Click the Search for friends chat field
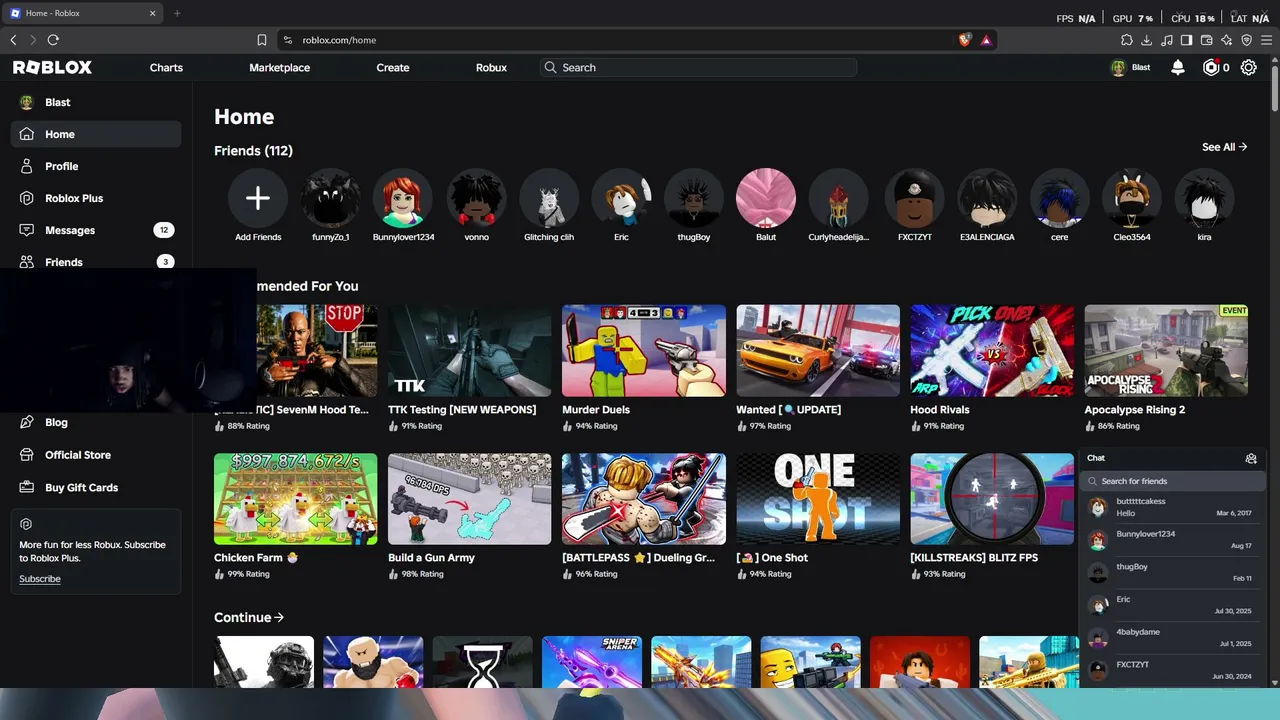Image resolution: width=1280 pixels, height=720 pixels. pyautogui.click(x=1171, y=481)
